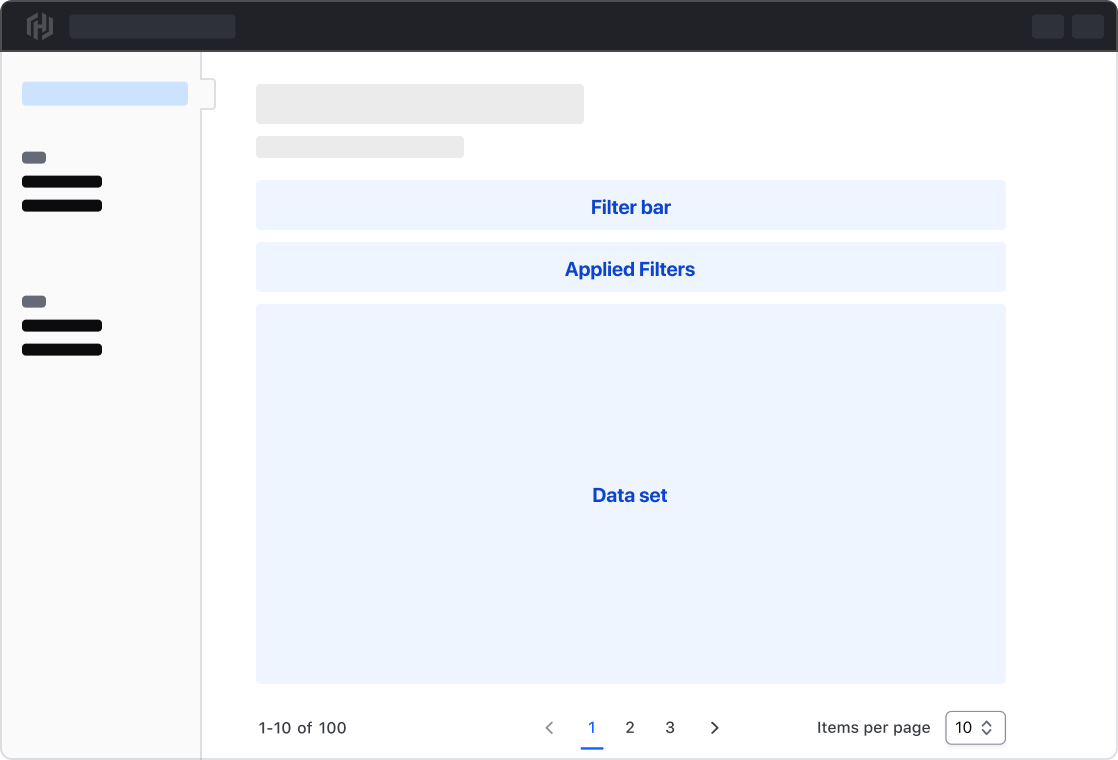Image resolution: width=1118 pixels, height=760 pixels.
Task: Click the rightmost icon in the navbar
Action: tap(1088, 26)
